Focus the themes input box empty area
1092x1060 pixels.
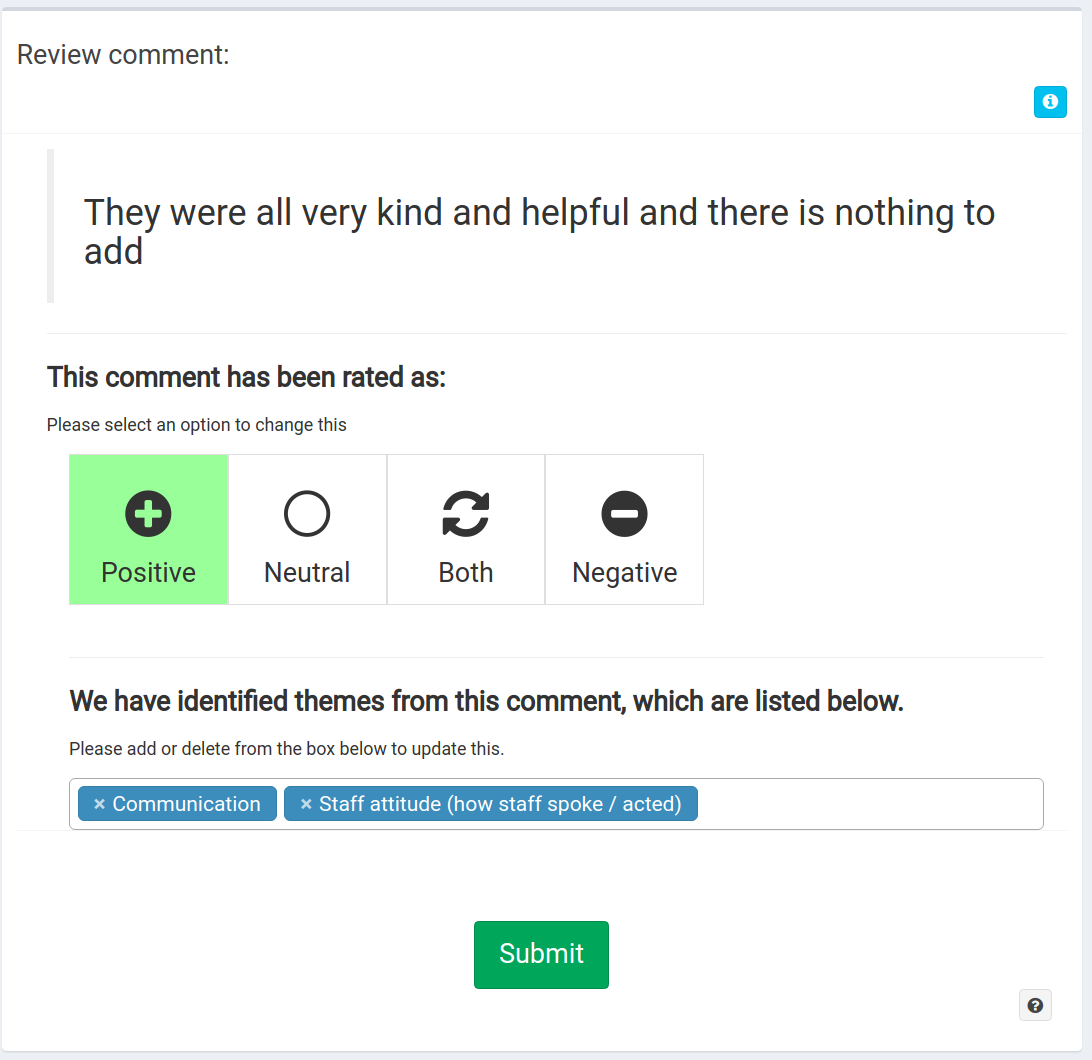tap(869, 804)
